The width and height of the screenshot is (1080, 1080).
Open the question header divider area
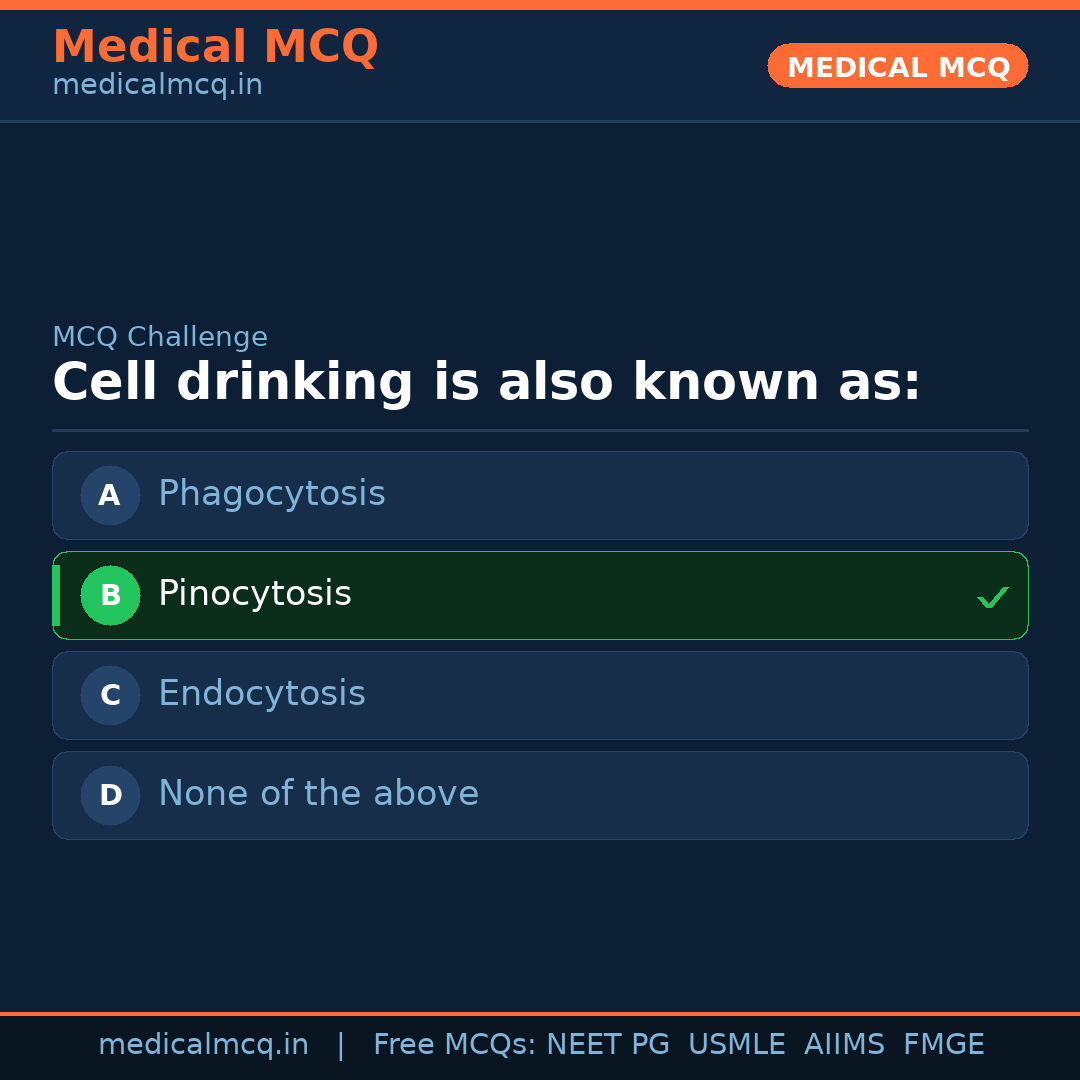coord(540,430)
